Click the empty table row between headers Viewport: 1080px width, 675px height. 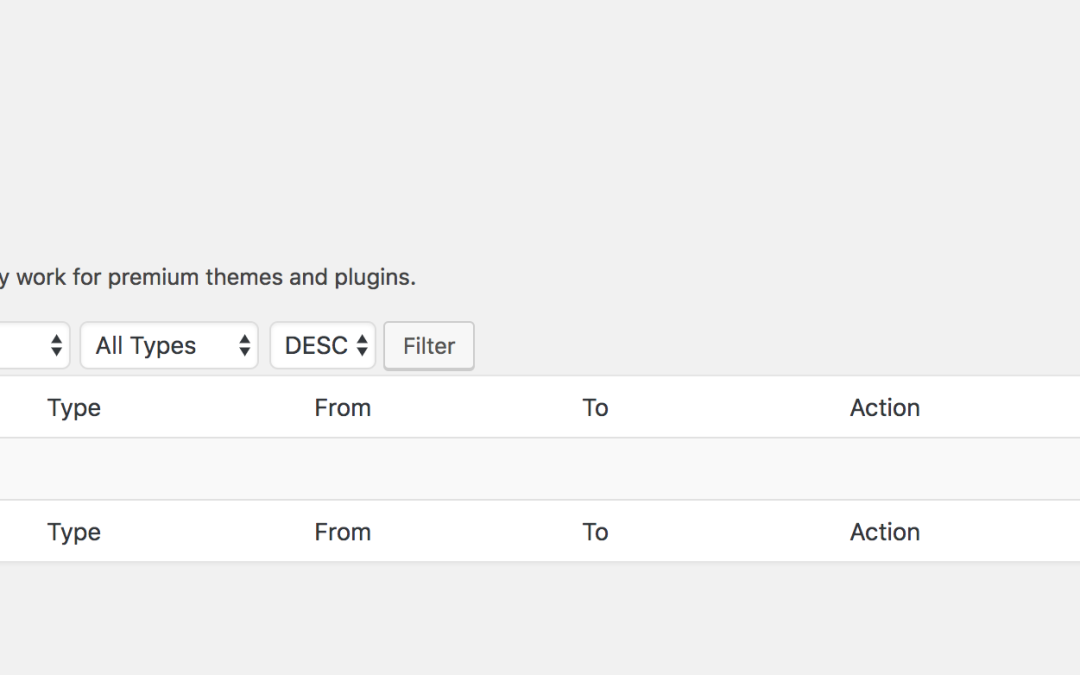540,469
